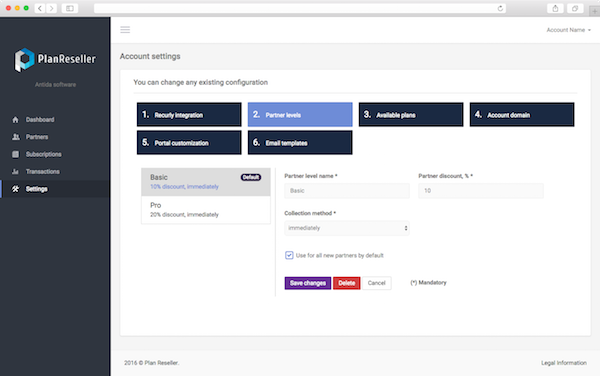Click the Account settings heading
600x376 pixels.
coord(150,56)
